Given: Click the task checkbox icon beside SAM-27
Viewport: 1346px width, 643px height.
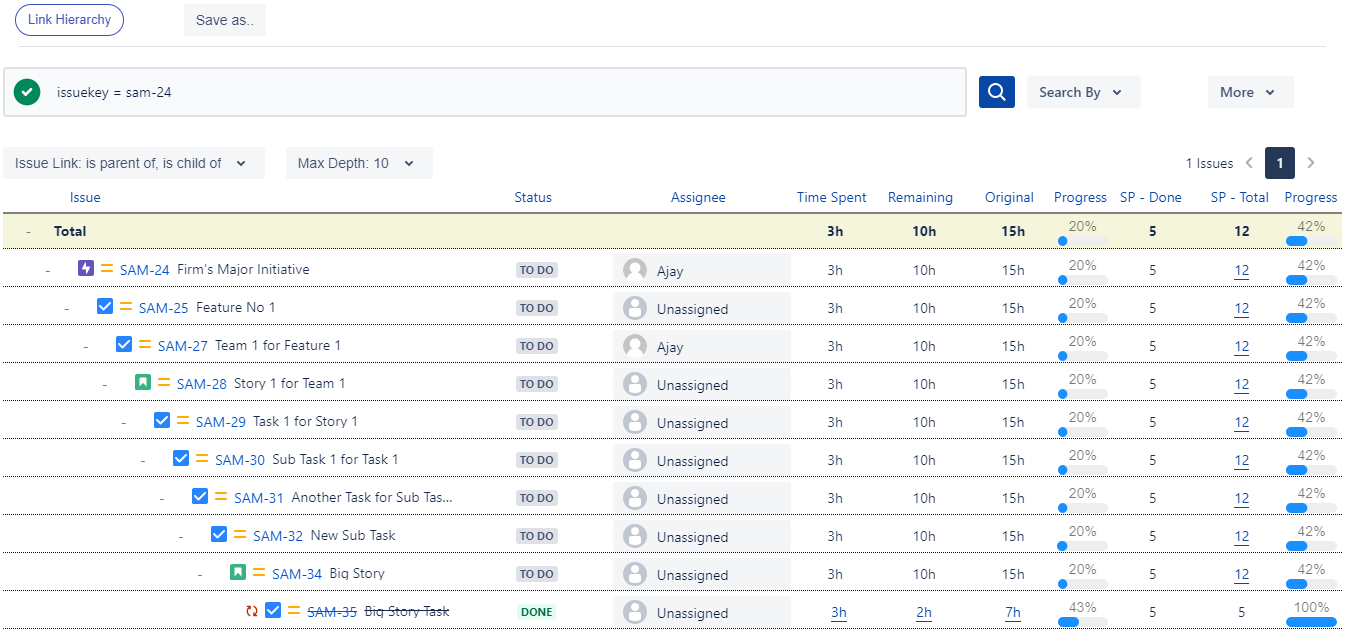Looking at the screenshot, I should (124, 345).
